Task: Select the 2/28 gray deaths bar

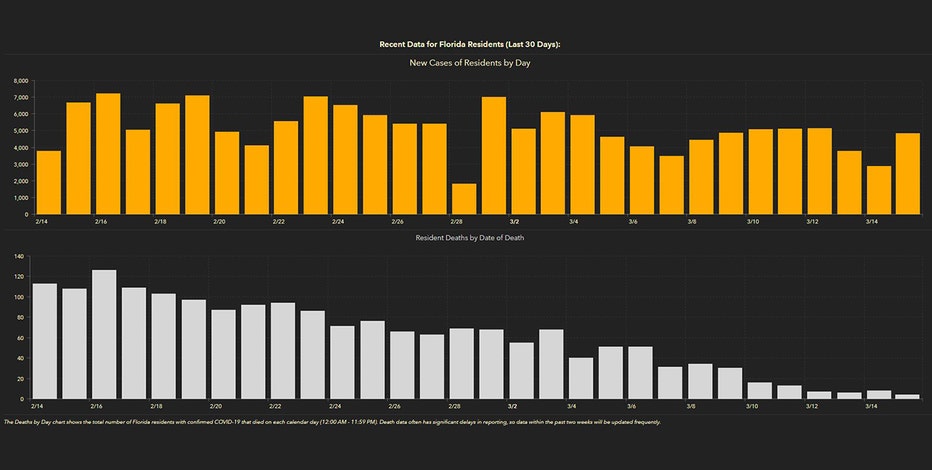Action: point(461,364)
